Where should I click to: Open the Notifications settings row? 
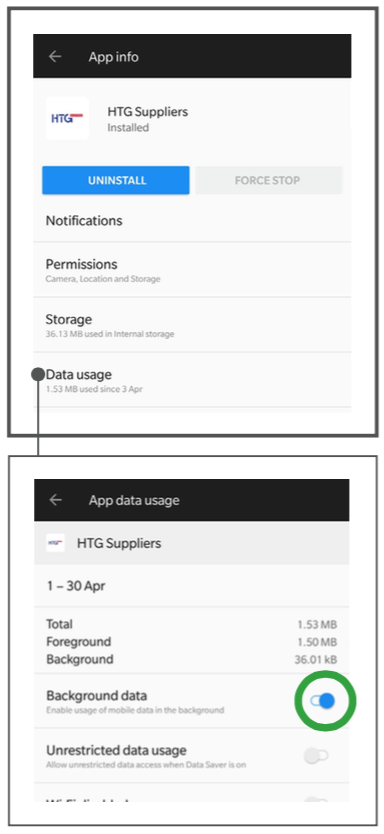192,220
